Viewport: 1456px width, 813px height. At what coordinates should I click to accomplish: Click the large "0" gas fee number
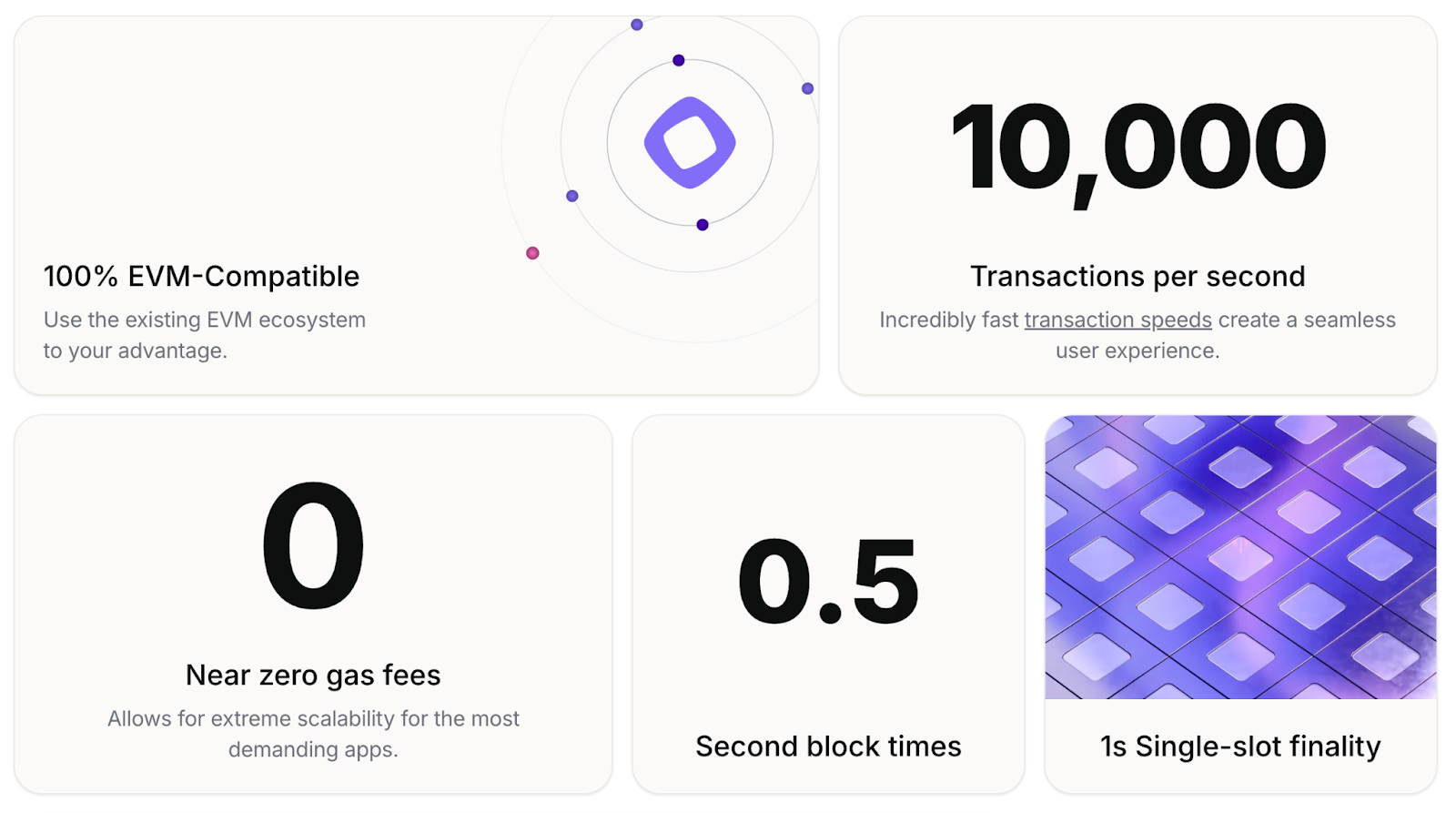[313, 546]
